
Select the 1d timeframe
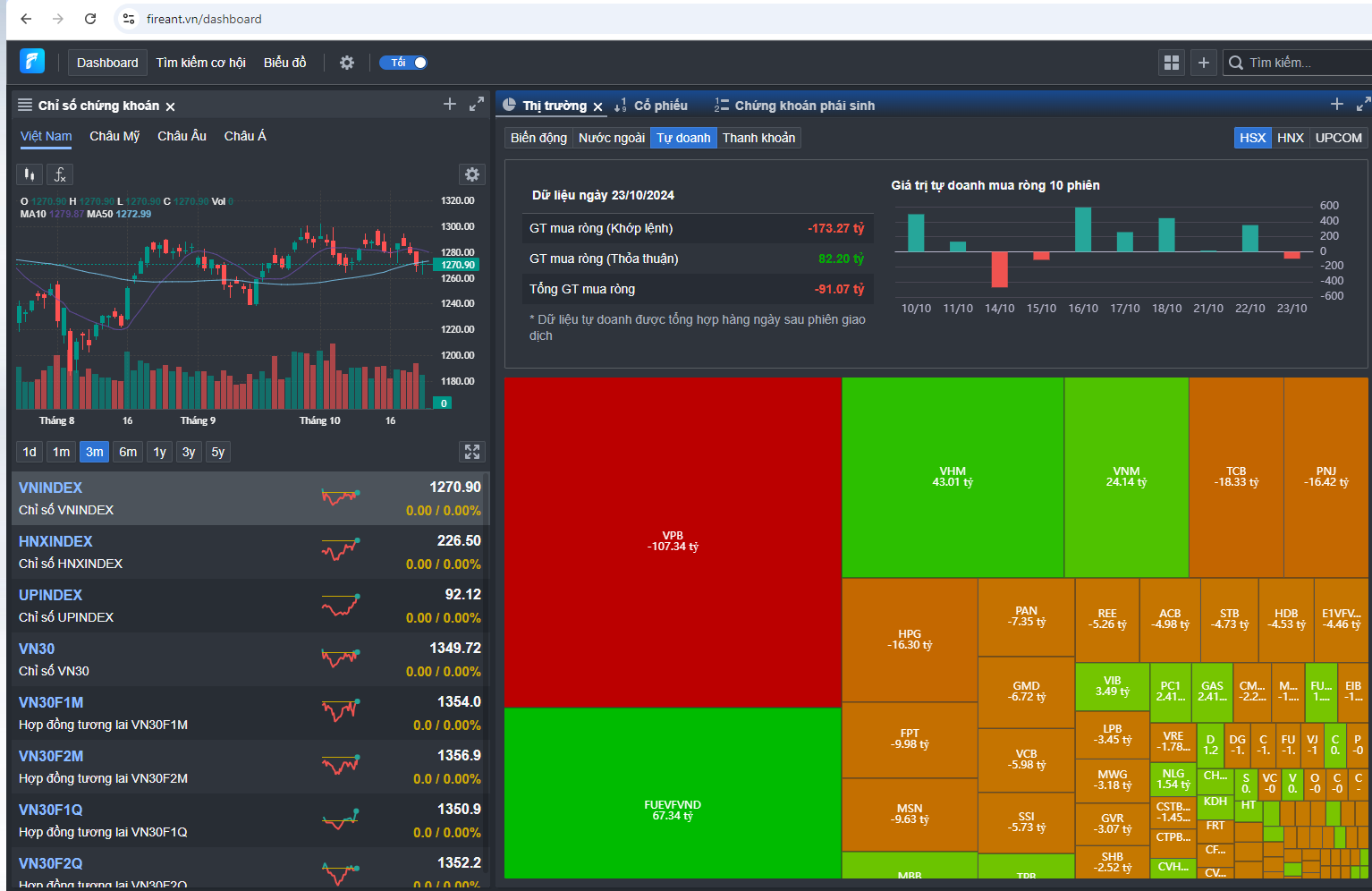[30, 452]
